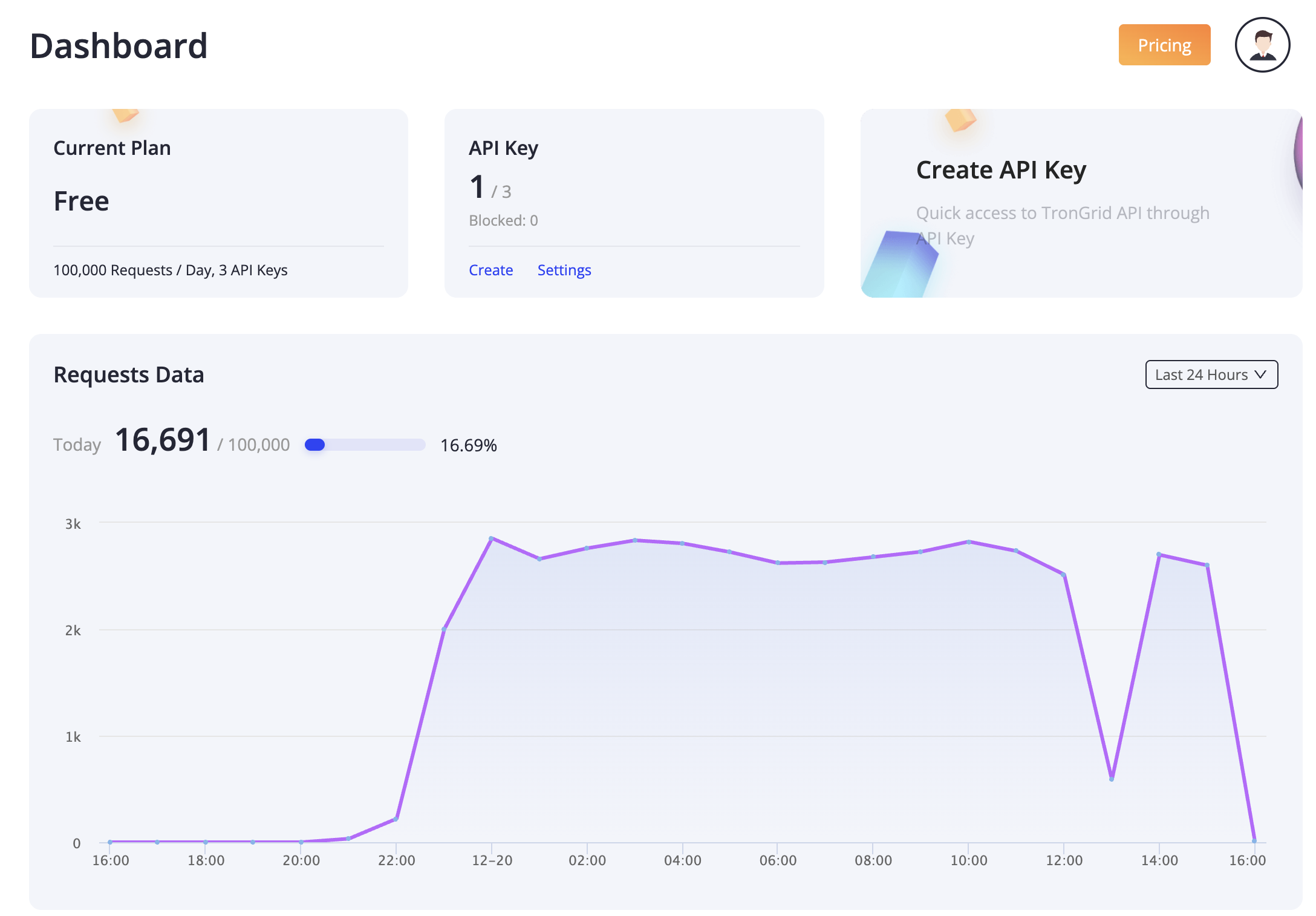Screen dimensions: 1316x916
Task: Click the daily requests usage progress bar
Action: pos(365,445)
